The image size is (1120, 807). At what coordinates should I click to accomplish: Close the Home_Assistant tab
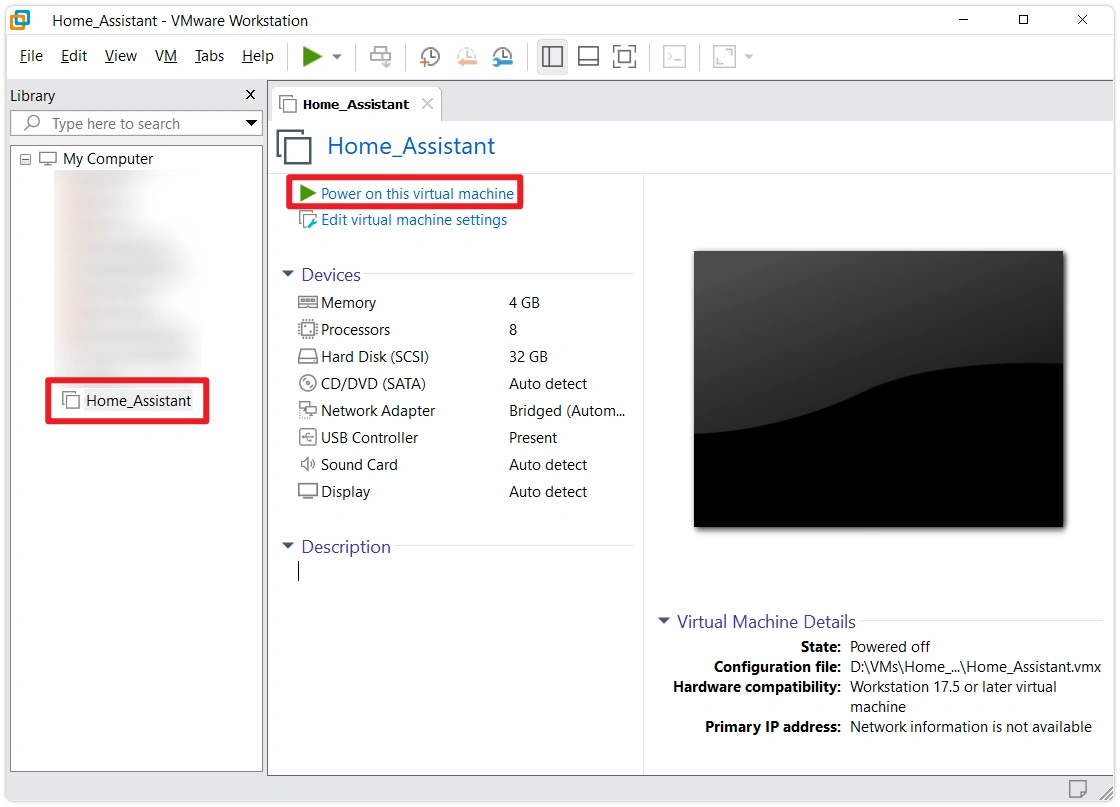(427, 104)
